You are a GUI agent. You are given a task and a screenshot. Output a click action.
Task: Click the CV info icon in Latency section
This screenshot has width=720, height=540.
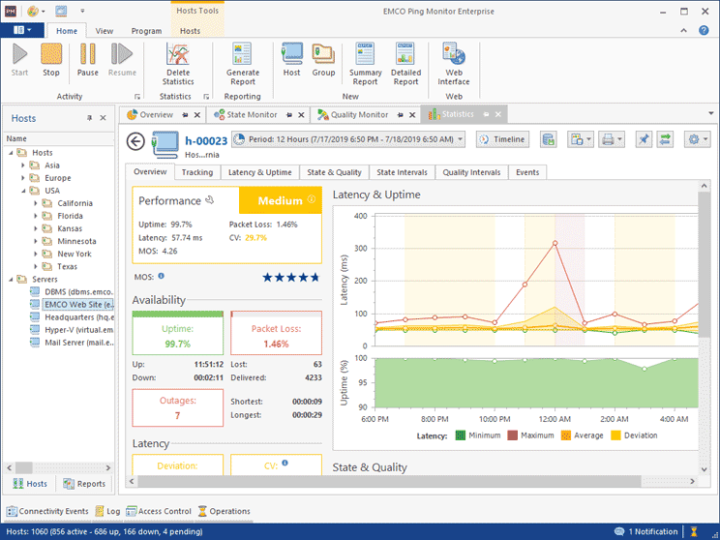tap(285, 463)
